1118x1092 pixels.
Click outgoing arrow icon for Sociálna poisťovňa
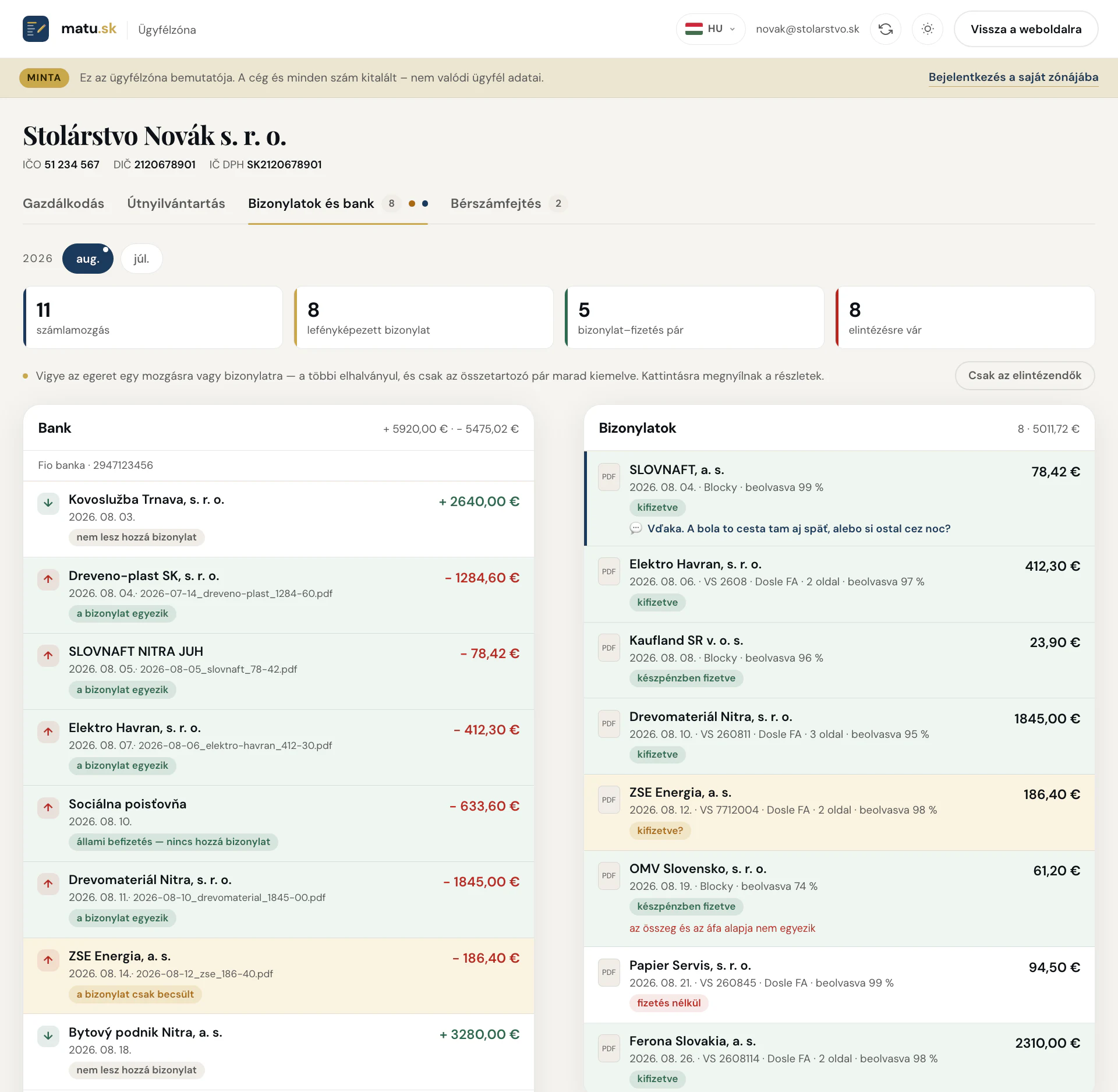pyautogui.click(x=48, y=808)
